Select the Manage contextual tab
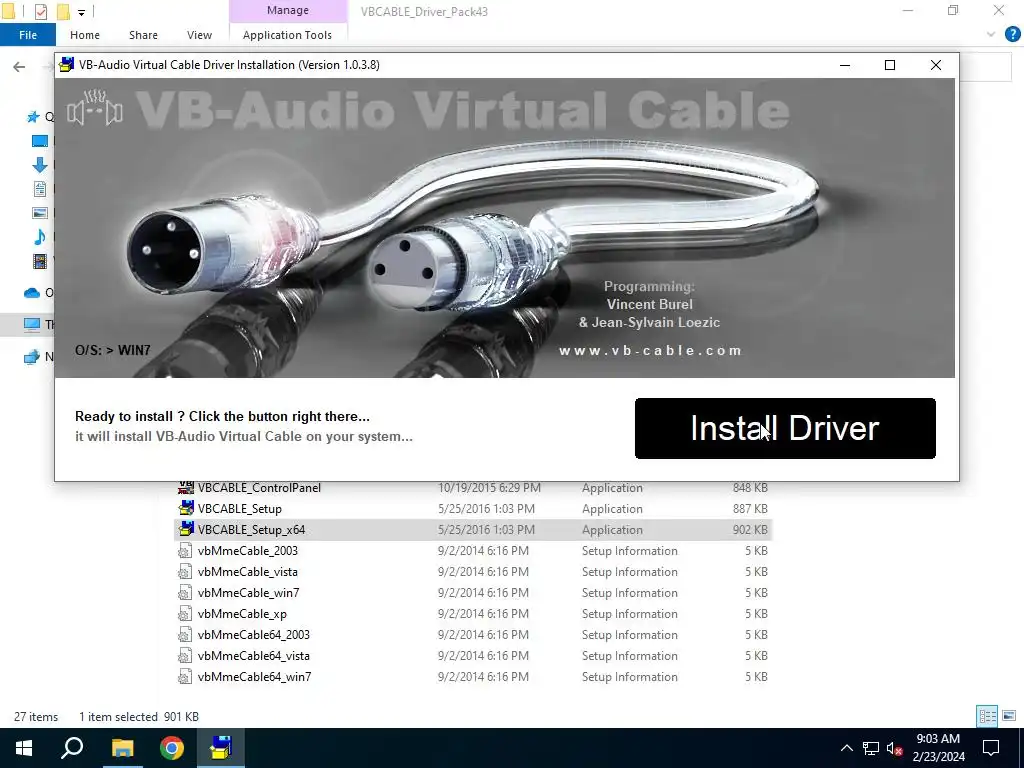 (x=287, y=10)
